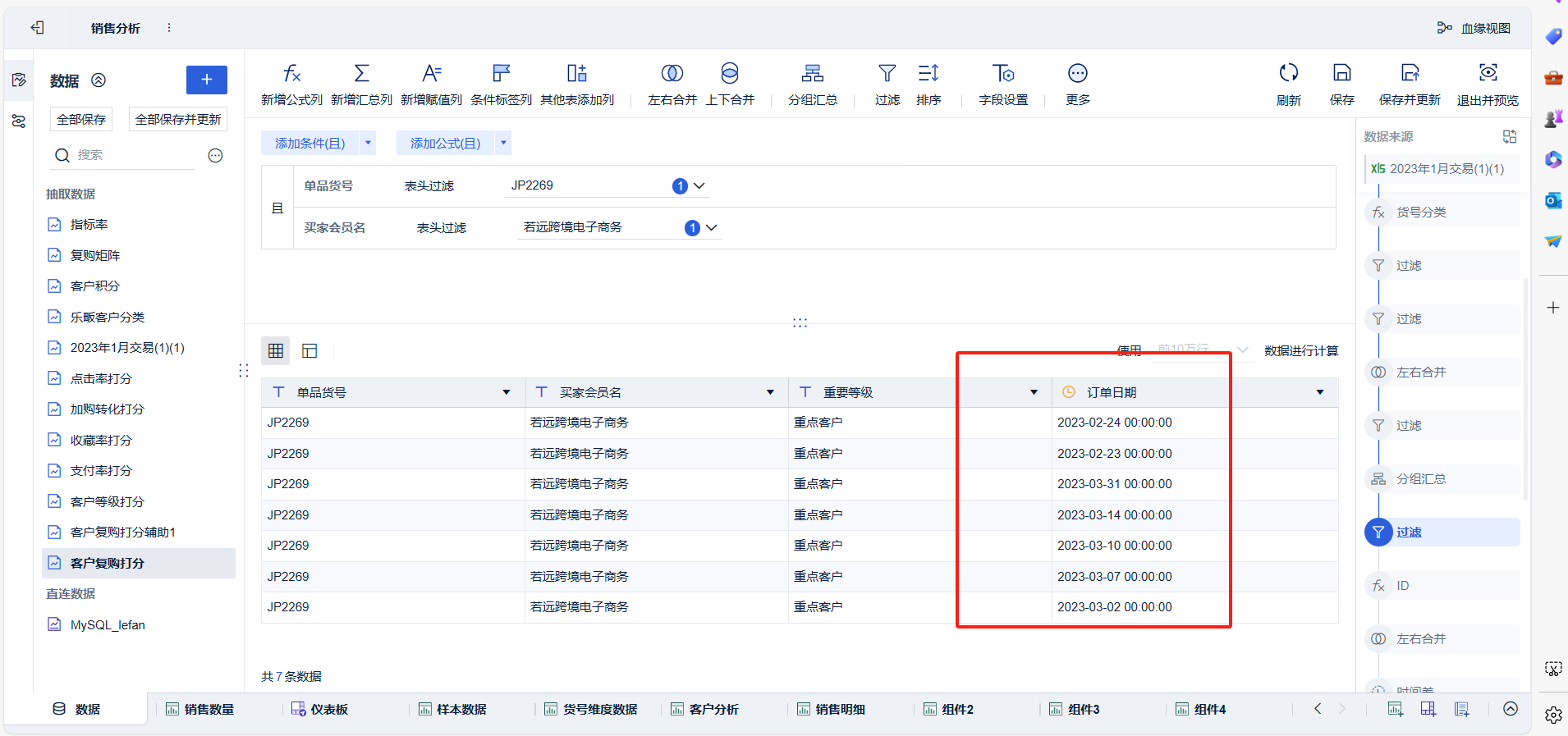Screen dimensions: 1568x736
Task: Click the 排序 sort icon
Action: 928,73
